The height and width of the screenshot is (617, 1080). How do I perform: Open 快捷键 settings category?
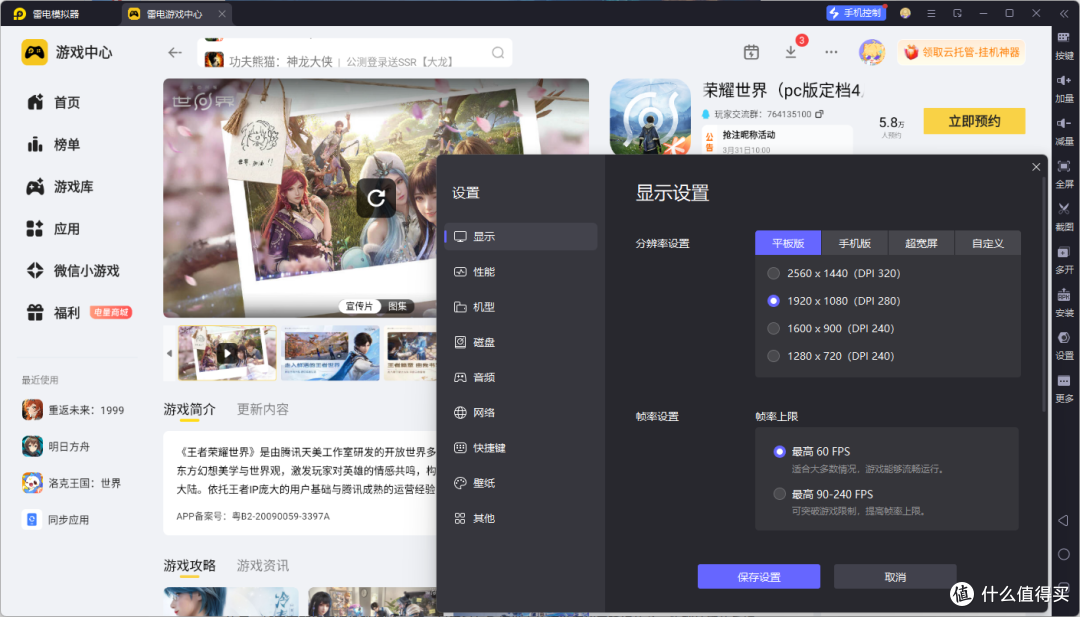(x=521, y=448)
